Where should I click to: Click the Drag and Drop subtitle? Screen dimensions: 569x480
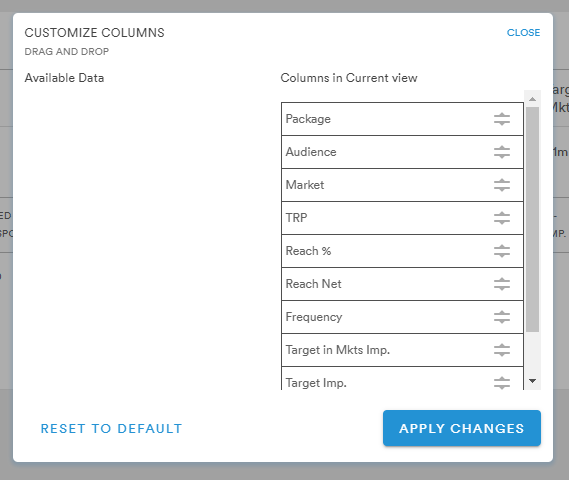pyautogui.click(x=67, y=52)
